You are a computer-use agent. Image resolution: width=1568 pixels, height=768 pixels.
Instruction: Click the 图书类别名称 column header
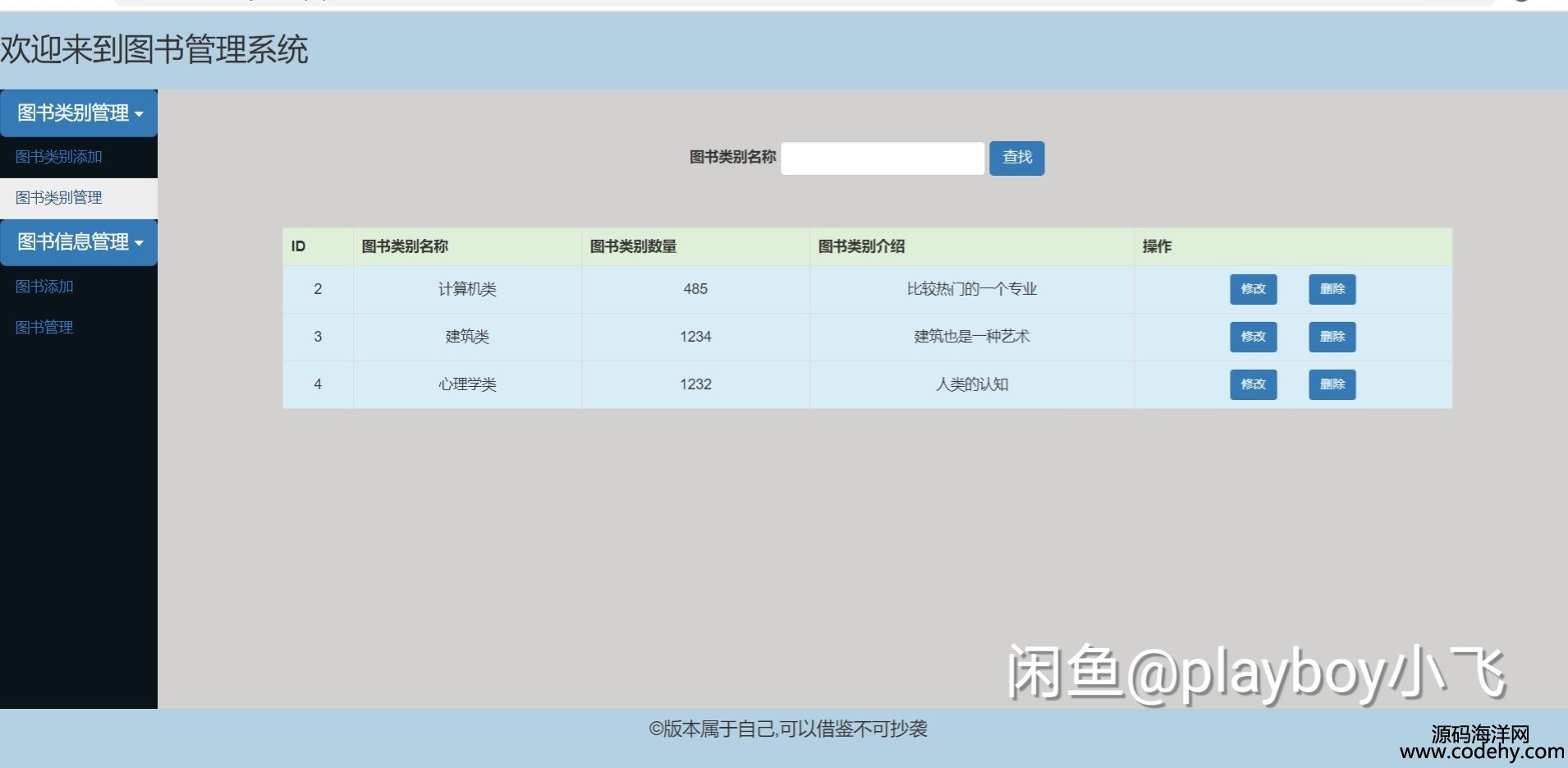[x=467, y=246]
